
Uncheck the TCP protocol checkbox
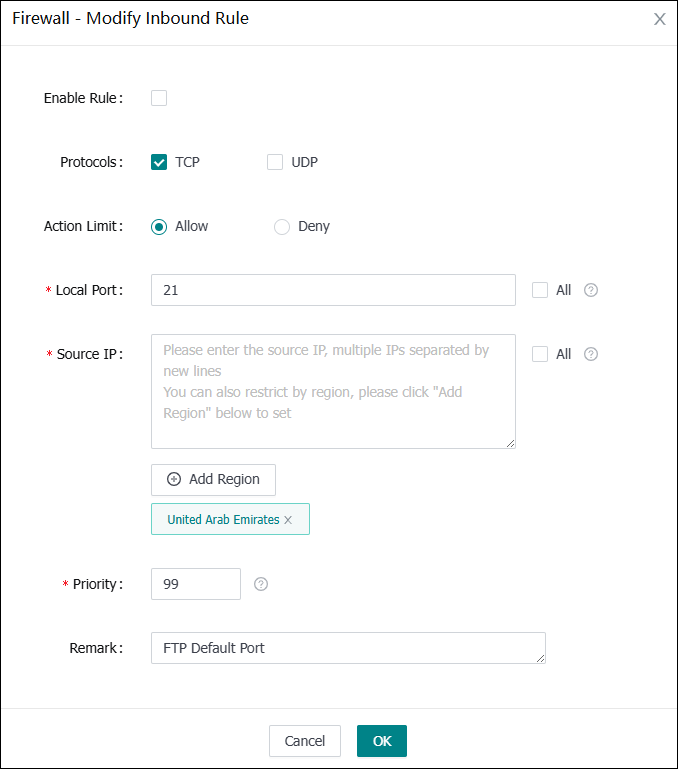tap(159, 162)
